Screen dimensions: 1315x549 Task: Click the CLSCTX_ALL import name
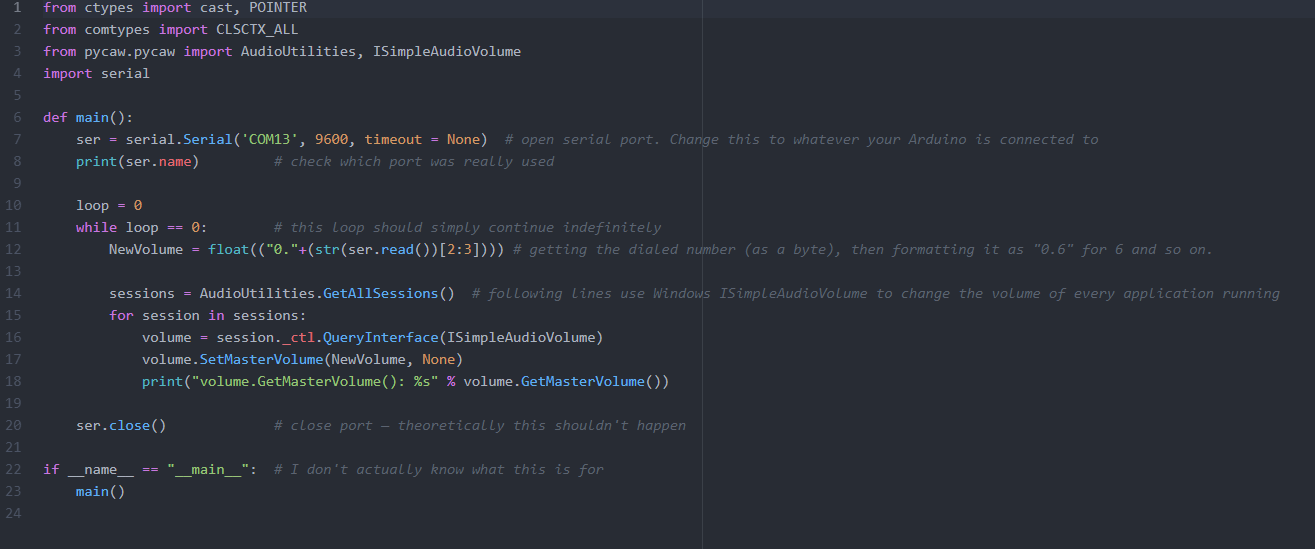pyautogui.click(x=257, y=29)
